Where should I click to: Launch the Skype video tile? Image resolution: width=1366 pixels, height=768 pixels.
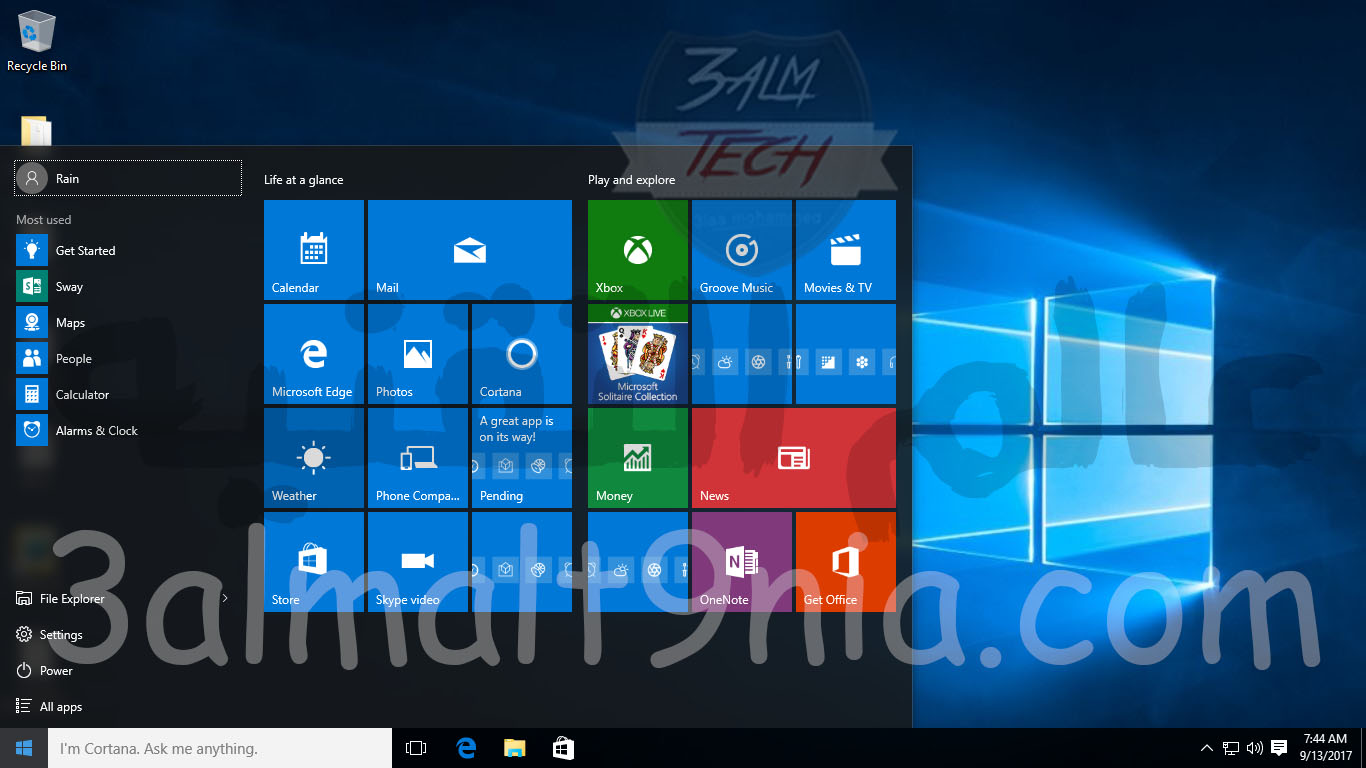[418, 562]
